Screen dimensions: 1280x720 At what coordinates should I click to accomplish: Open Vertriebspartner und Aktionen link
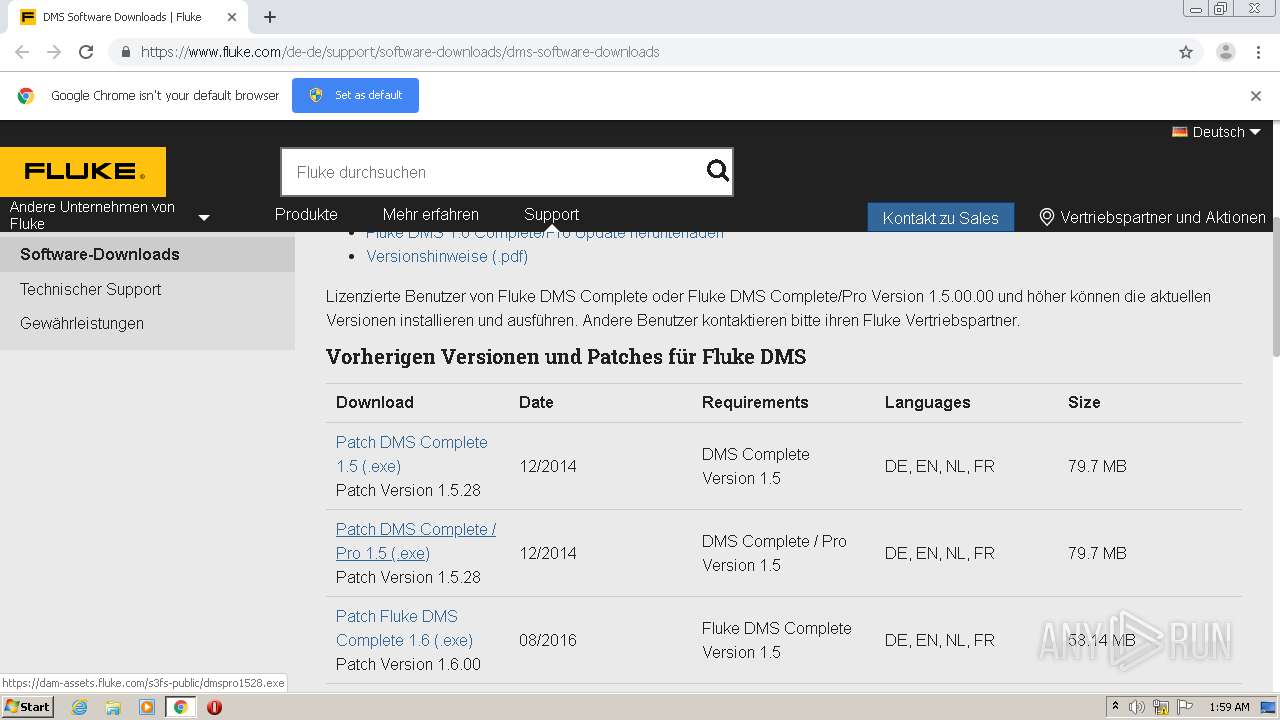(1163, 217)
